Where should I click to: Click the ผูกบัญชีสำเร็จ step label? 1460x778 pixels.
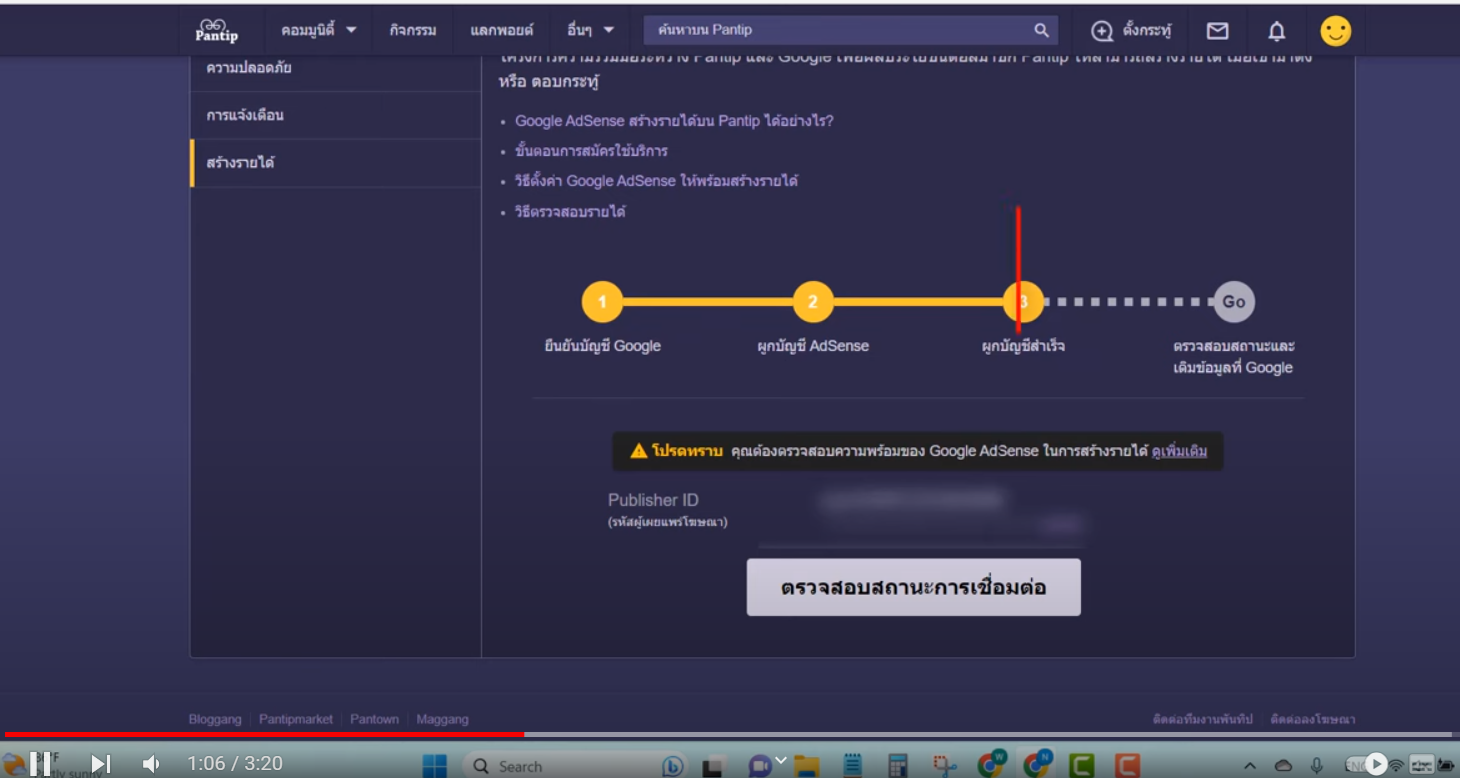1023,346
